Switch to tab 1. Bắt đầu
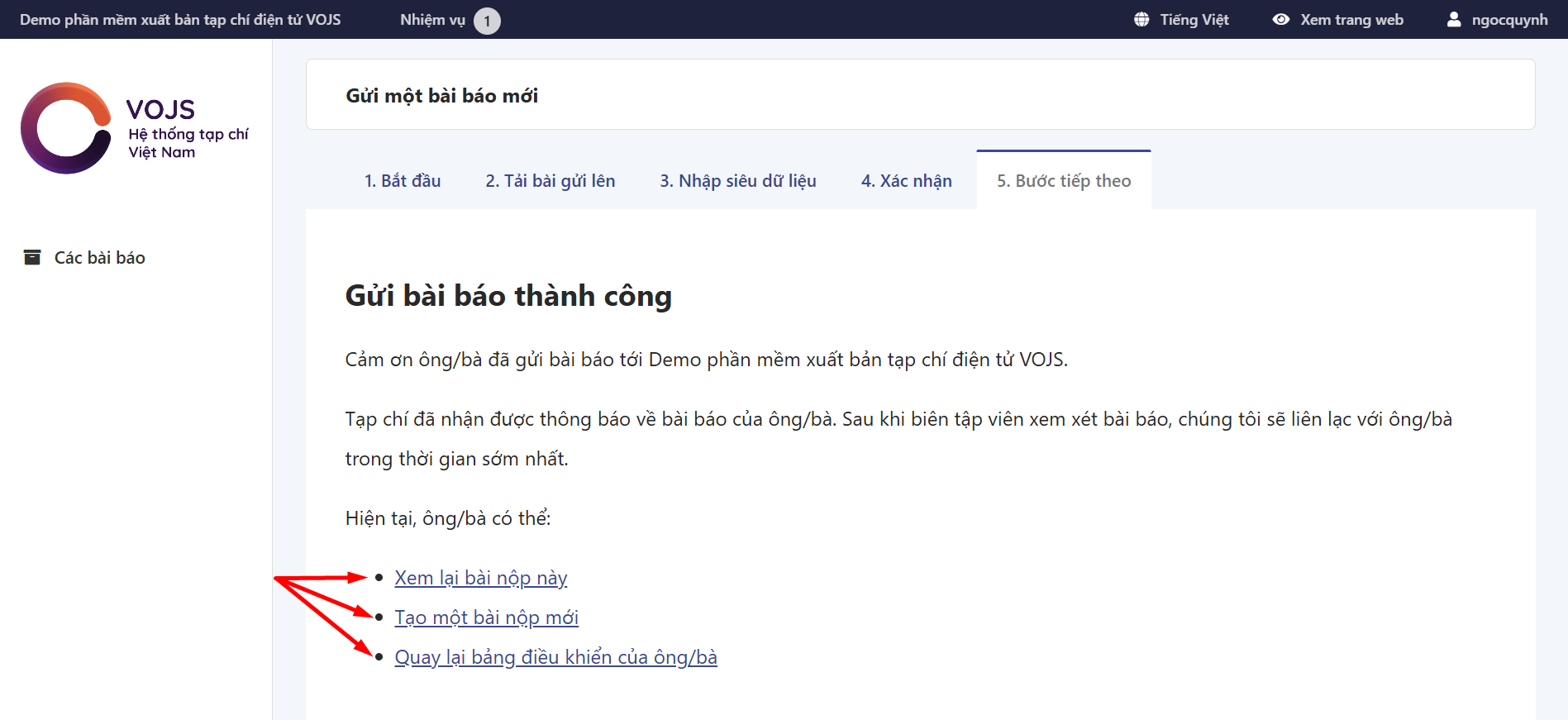The width and height of the screenshot is (1568, 720). pyautogui.click(x=403, y=181)
